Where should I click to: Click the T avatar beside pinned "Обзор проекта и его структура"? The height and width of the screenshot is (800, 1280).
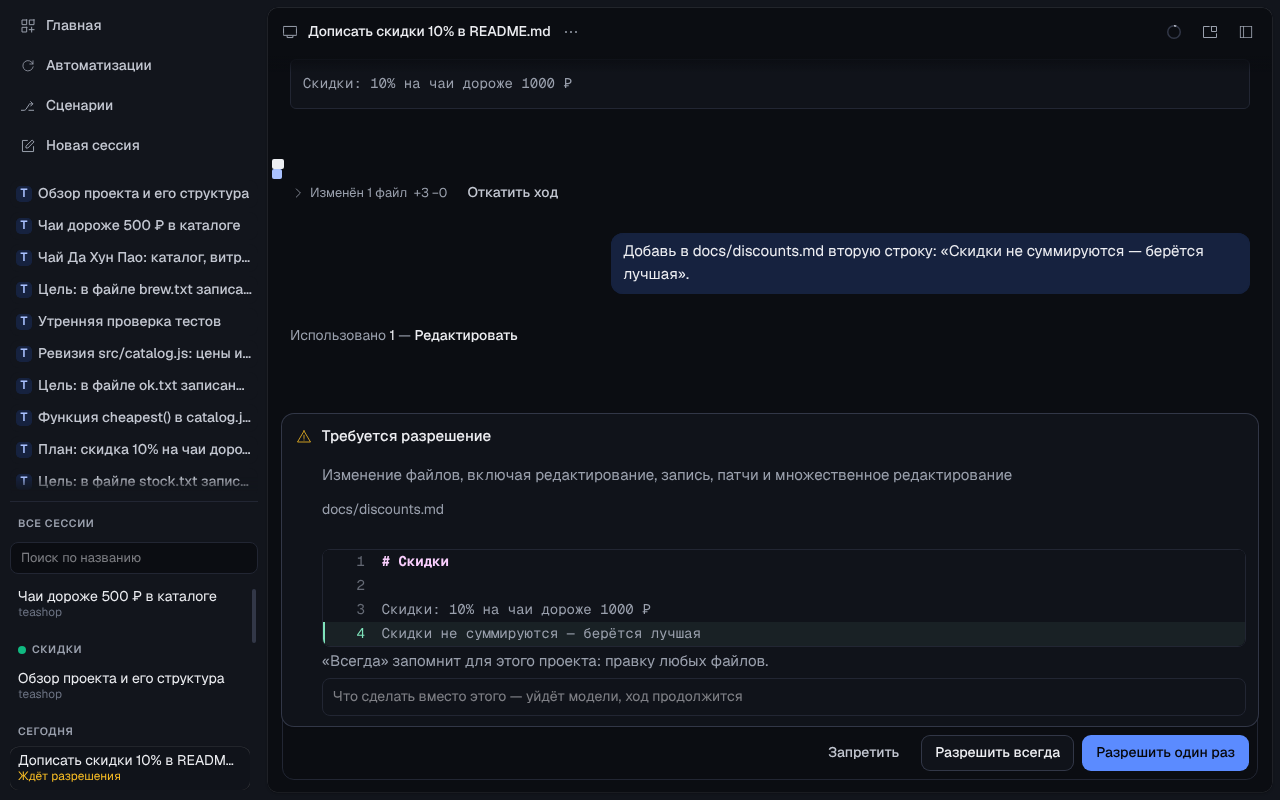[24, 193]
